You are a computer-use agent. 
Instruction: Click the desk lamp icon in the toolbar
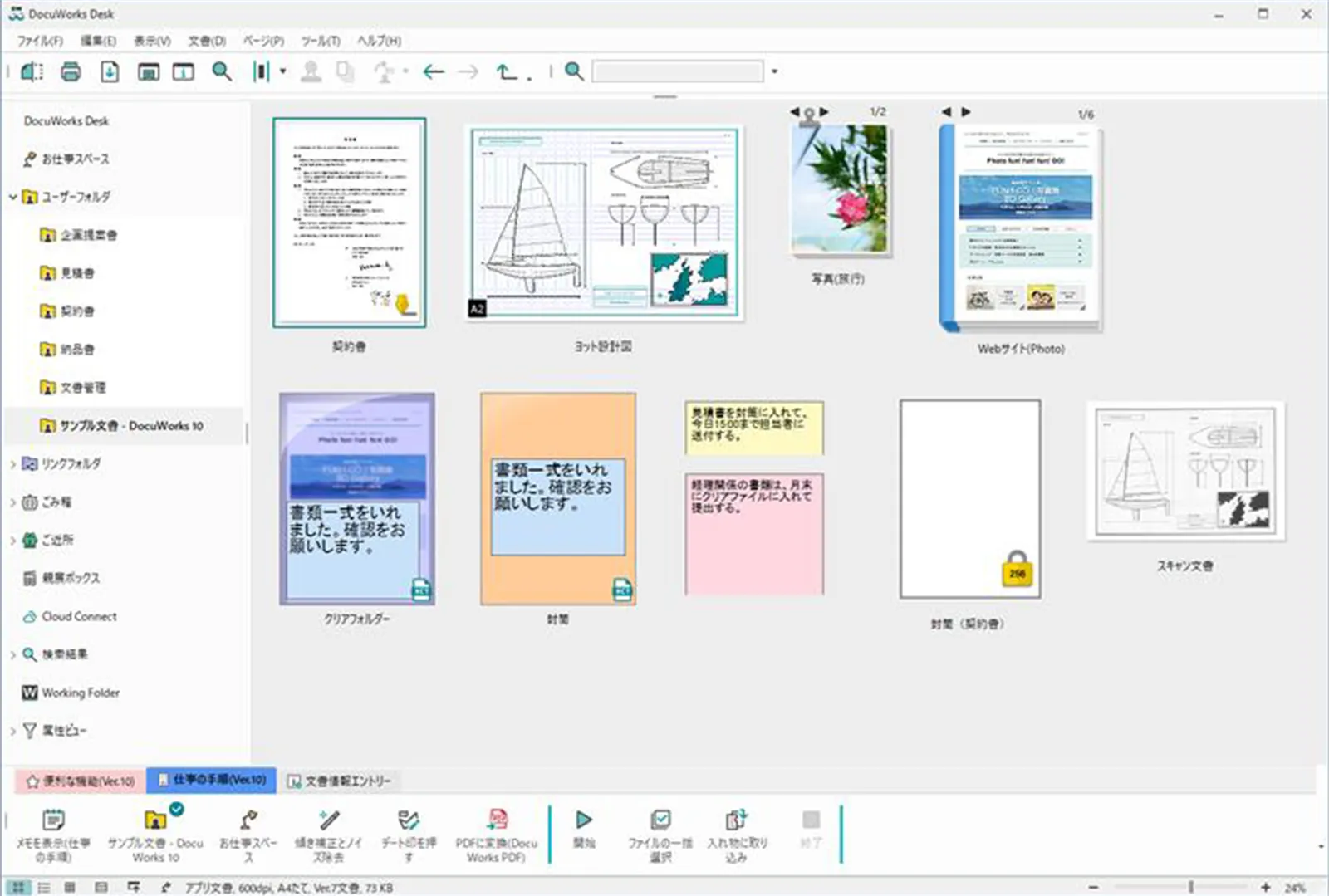[384, 71]
